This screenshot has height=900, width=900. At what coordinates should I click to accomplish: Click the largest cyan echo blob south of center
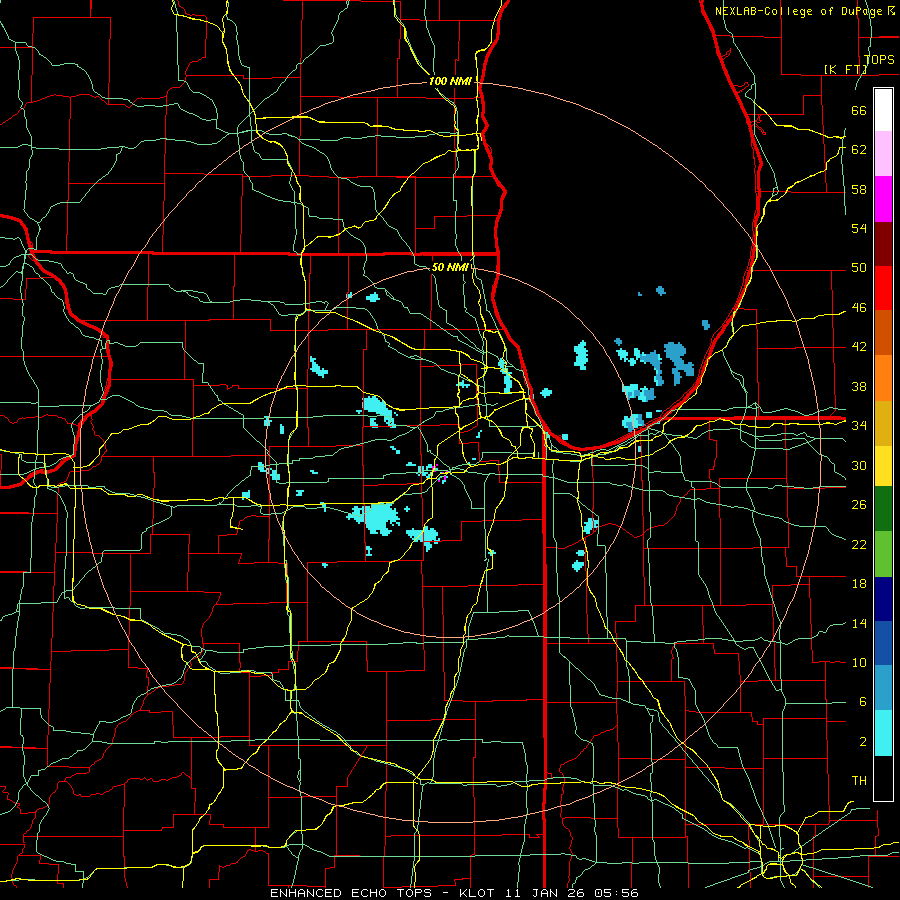point(377,518)
